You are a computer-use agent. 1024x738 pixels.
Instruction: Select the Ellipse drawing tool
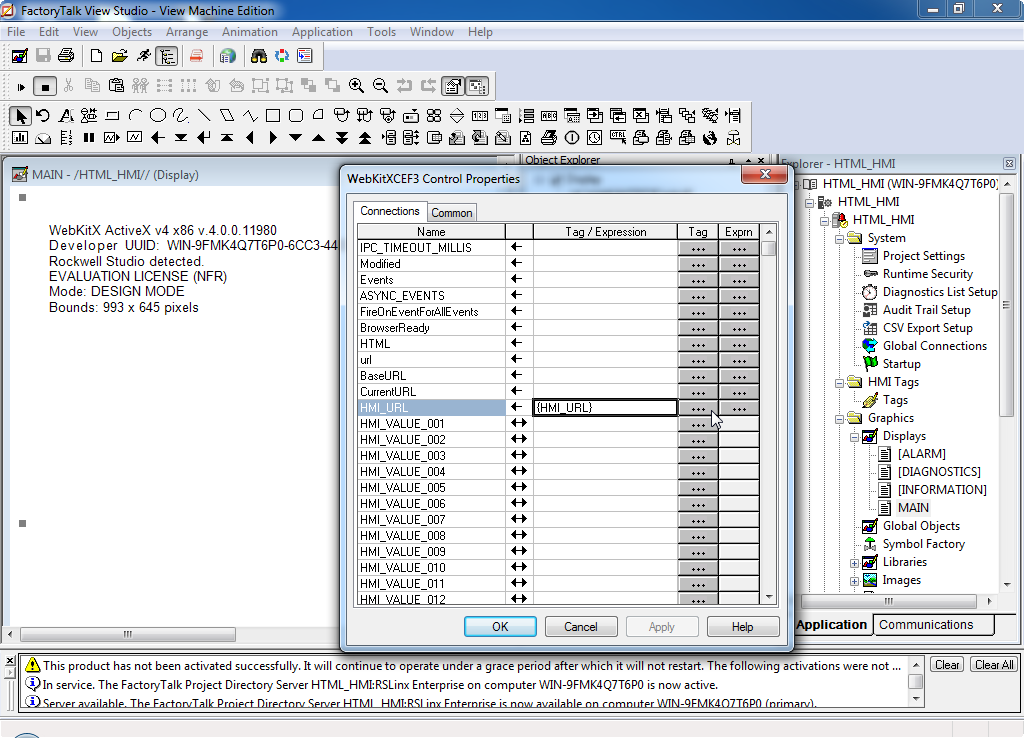(x=158, y=116)
